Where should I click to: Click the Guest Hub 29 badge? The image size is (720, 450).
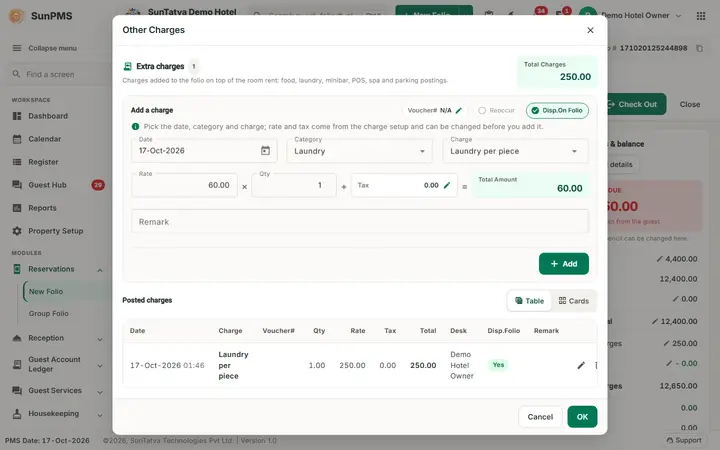[x=98, y=185]
